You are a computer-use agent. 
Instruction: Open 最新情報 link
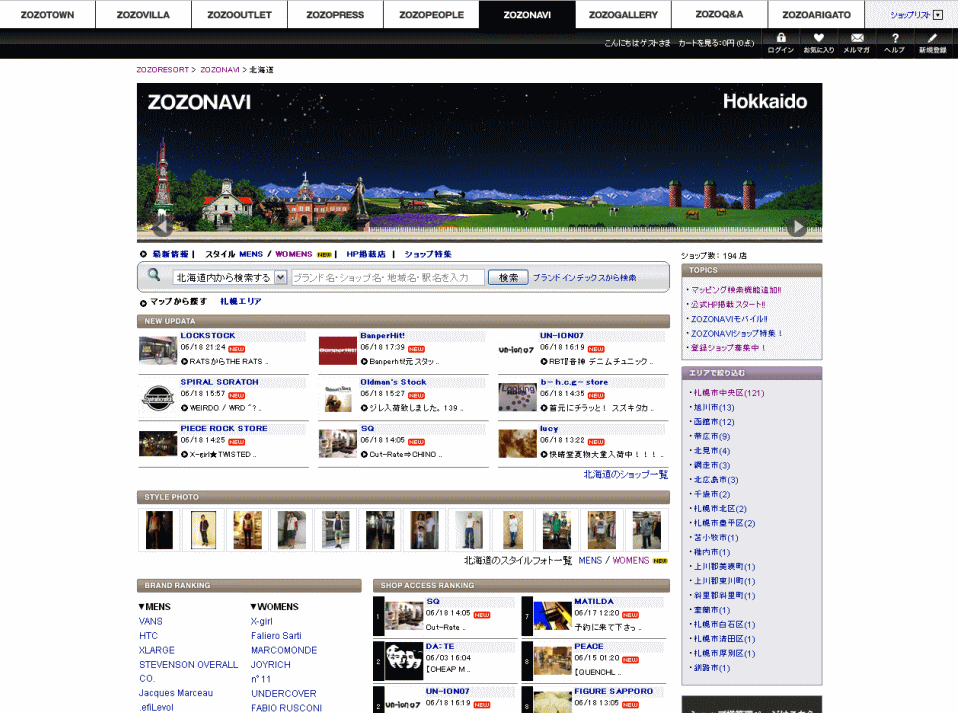pos(170,254)
